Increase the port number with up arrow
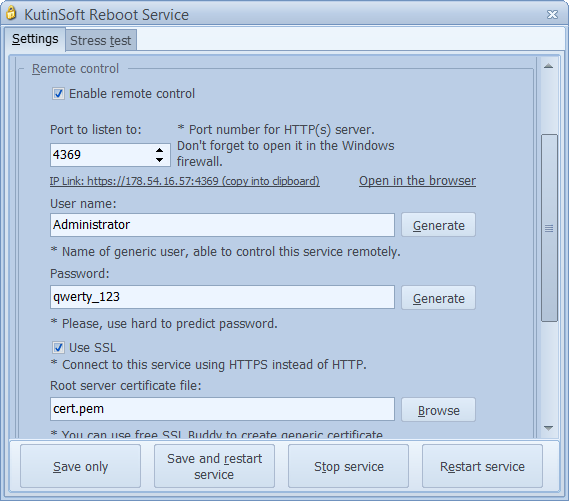The width and height of the screenshot is (569, 501). [159, 150]
